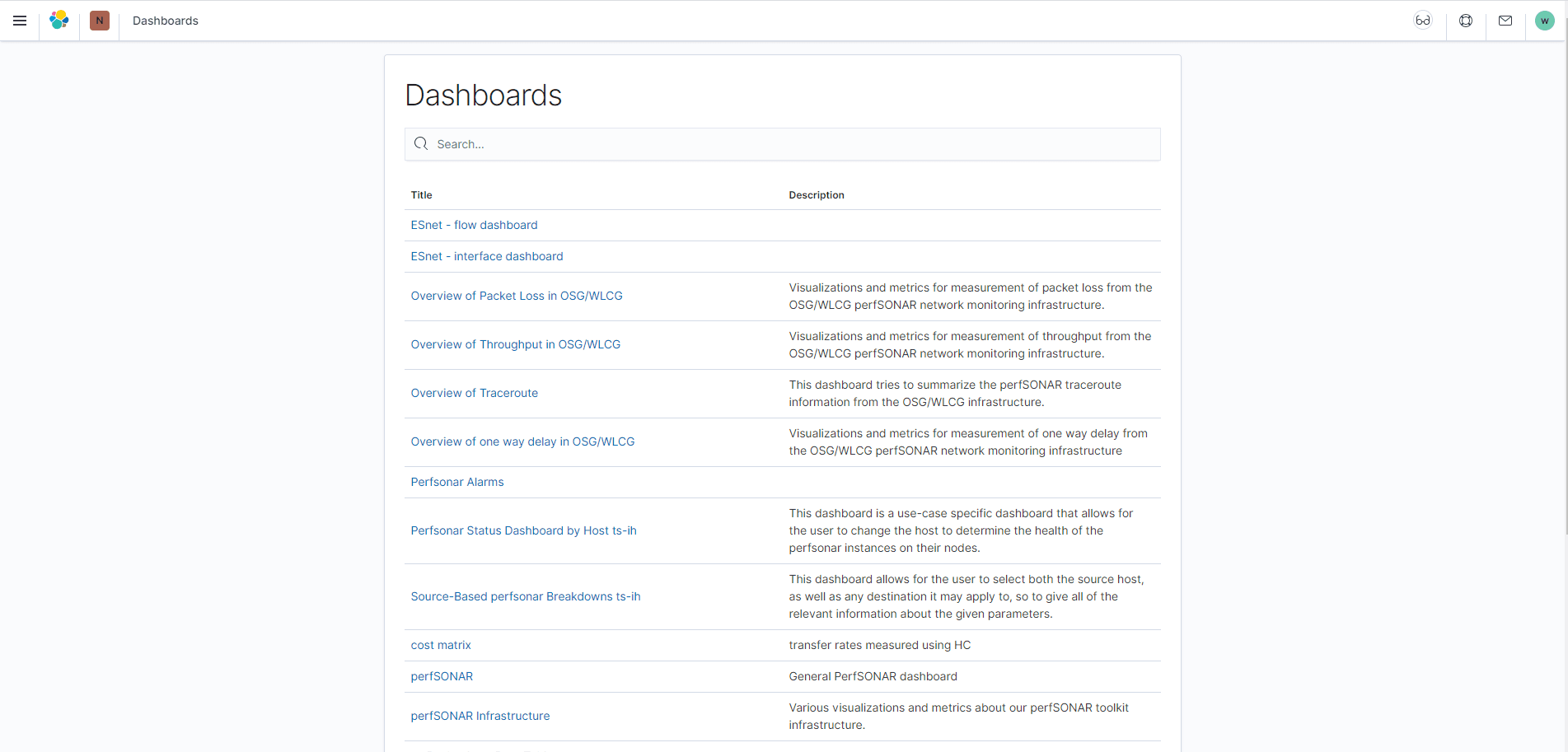Focus the dashboards Search field
The width and height of the screenshot is (1568, 752).
tap(782, 144)
